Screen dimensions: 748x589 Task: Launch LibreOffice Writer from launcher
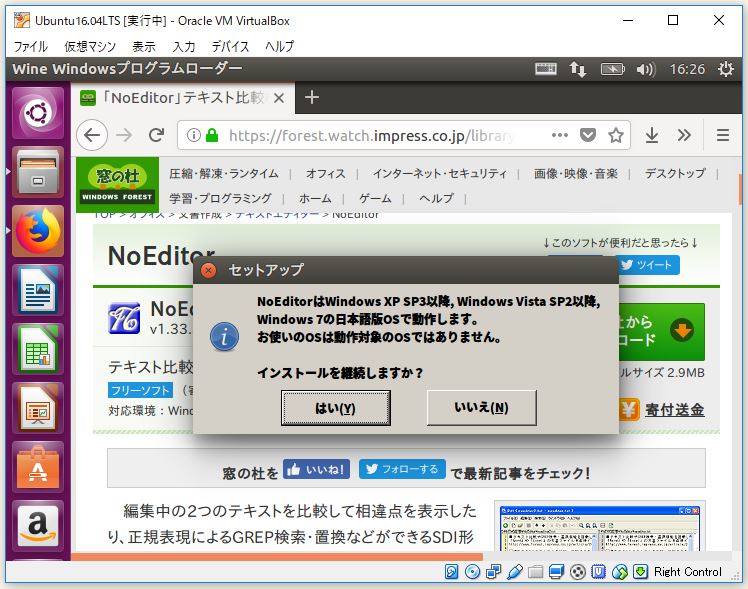point(38,290)
